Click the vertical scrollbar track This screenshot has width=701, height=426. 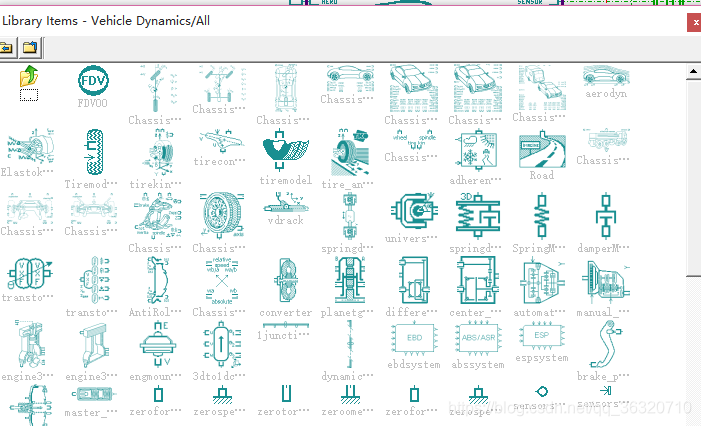click(x=693, y=349)
